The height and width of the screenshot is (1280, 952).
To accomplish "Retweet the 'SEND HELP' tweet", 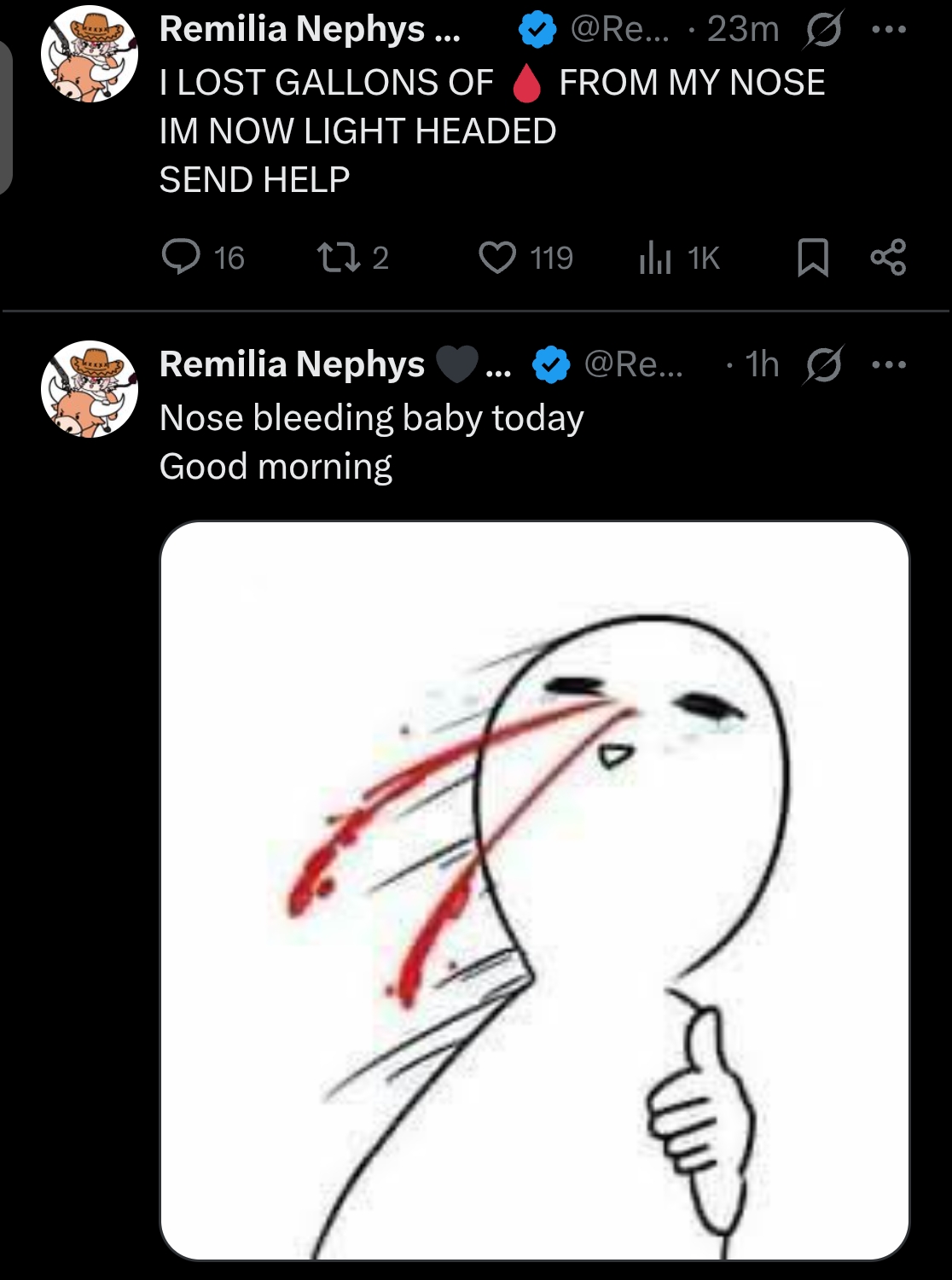I will [338, 257].
